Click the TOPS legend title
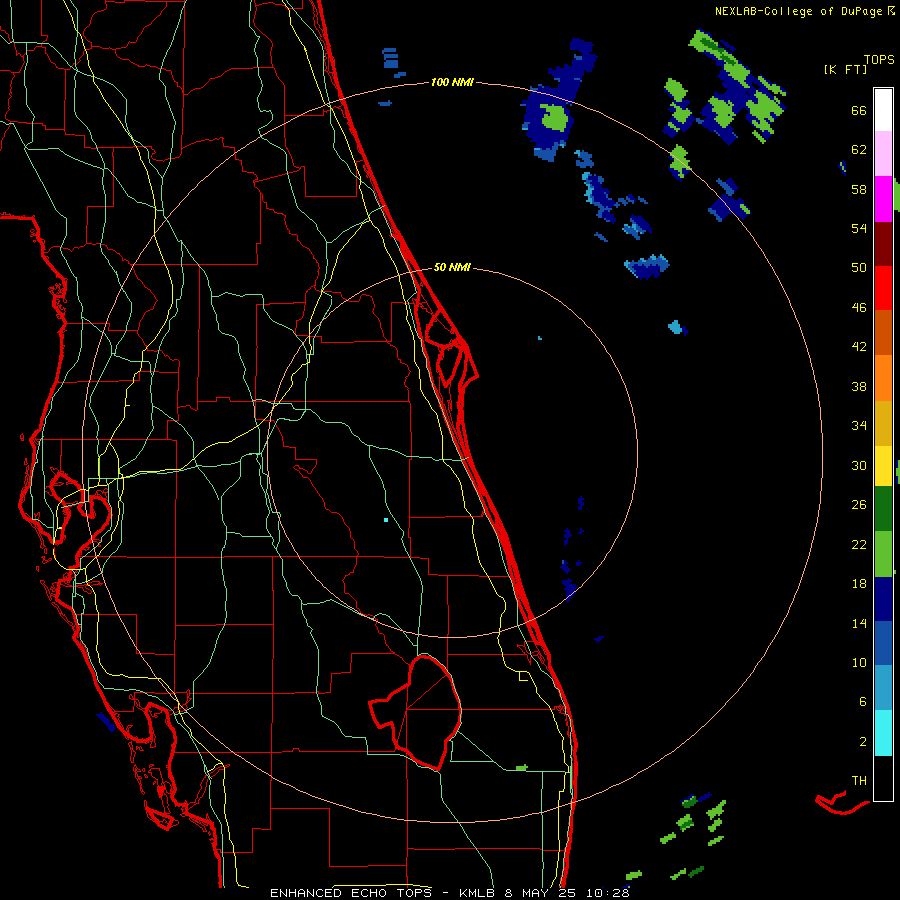Viewport: 900px width, 900px height. [x=879, y=59]
